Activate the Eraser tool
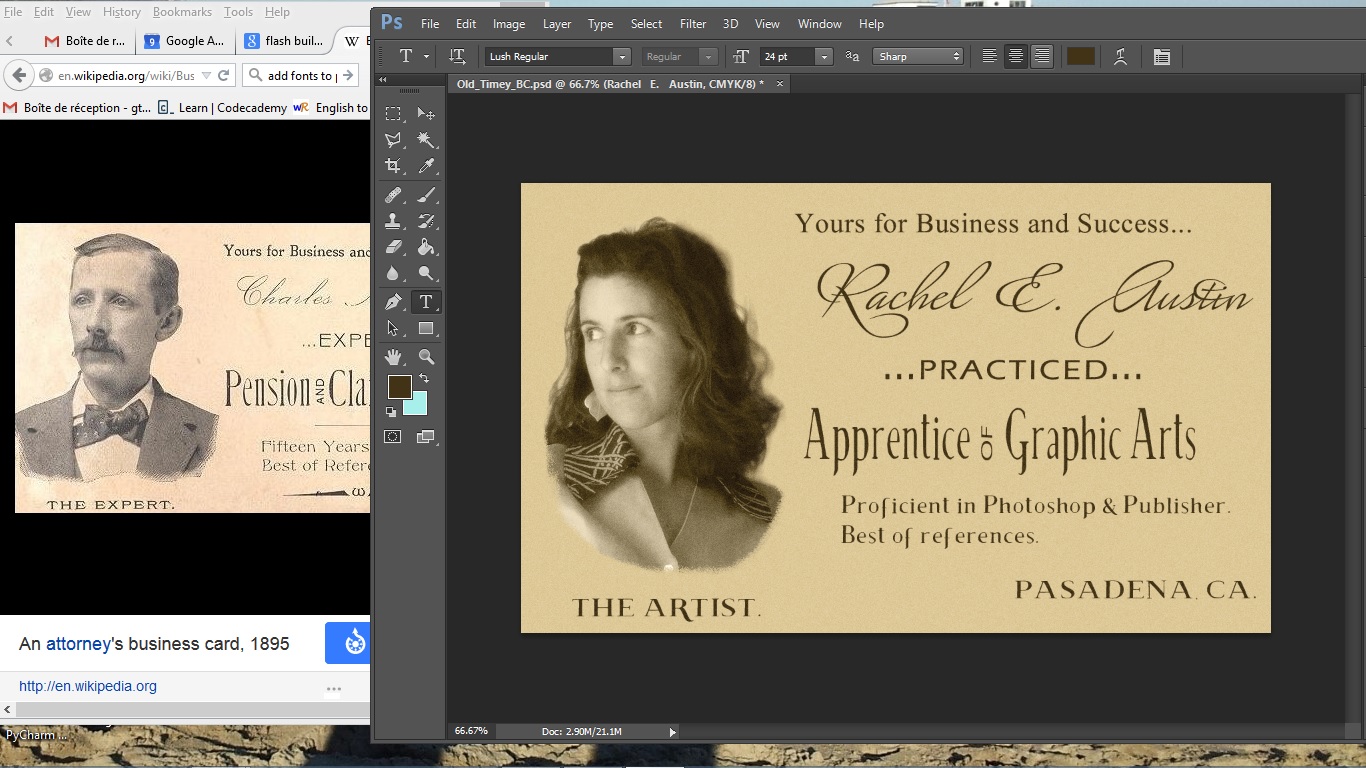This screenshot has height=768, width=1366. click(x=393, y=247)
